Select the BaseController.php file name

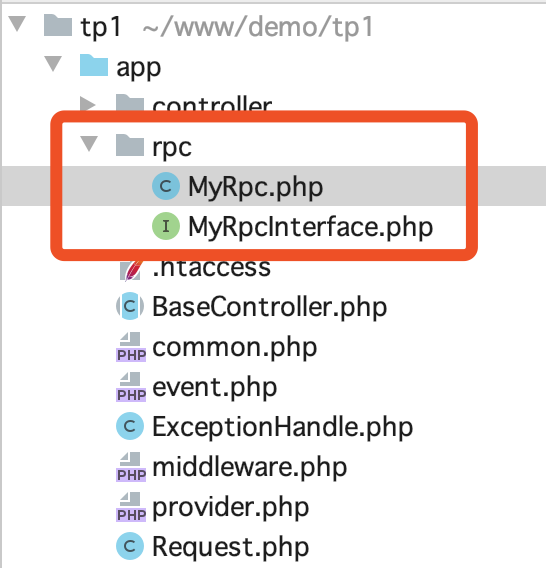270,307
